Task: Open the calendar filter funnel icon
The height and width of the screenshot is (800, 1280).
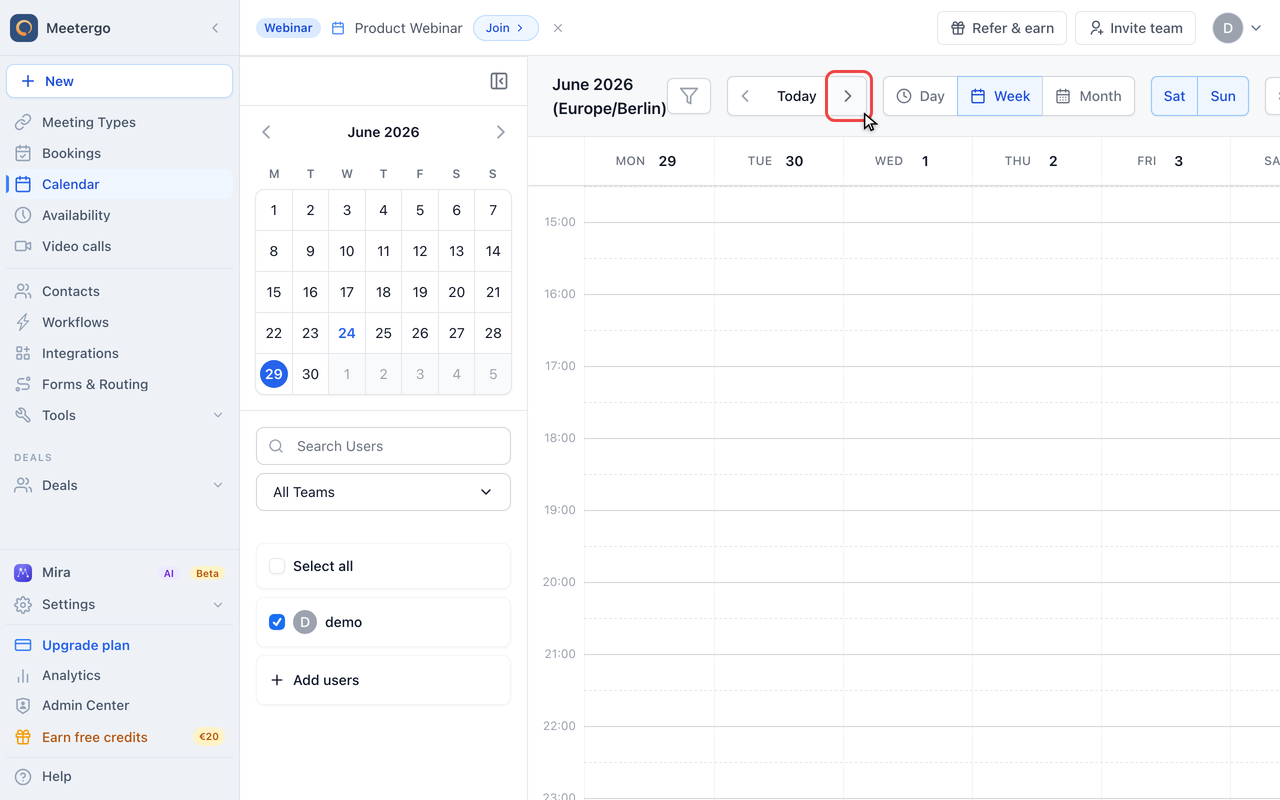Action: click(x=689, y=96)
